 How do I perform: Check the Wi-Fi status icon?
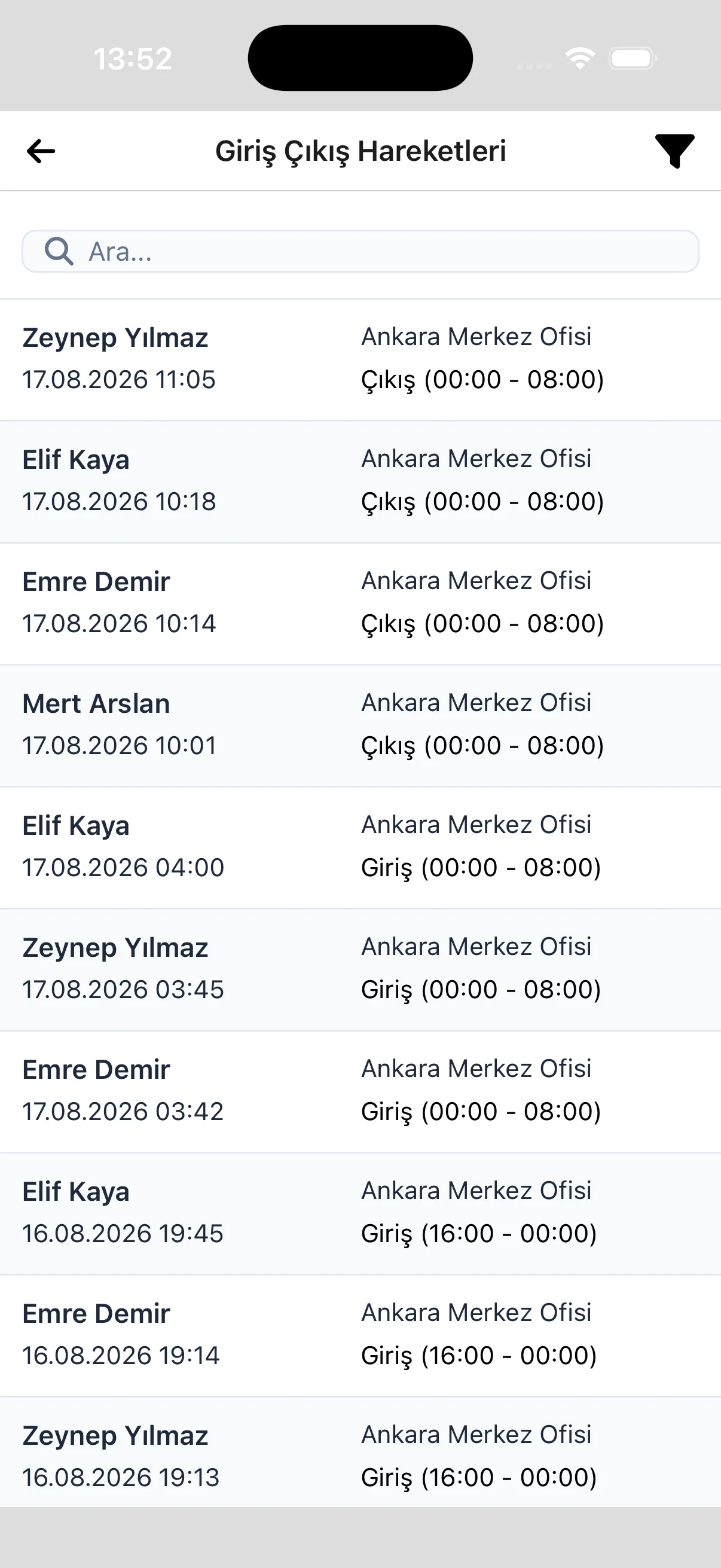[x=580, y=59]
